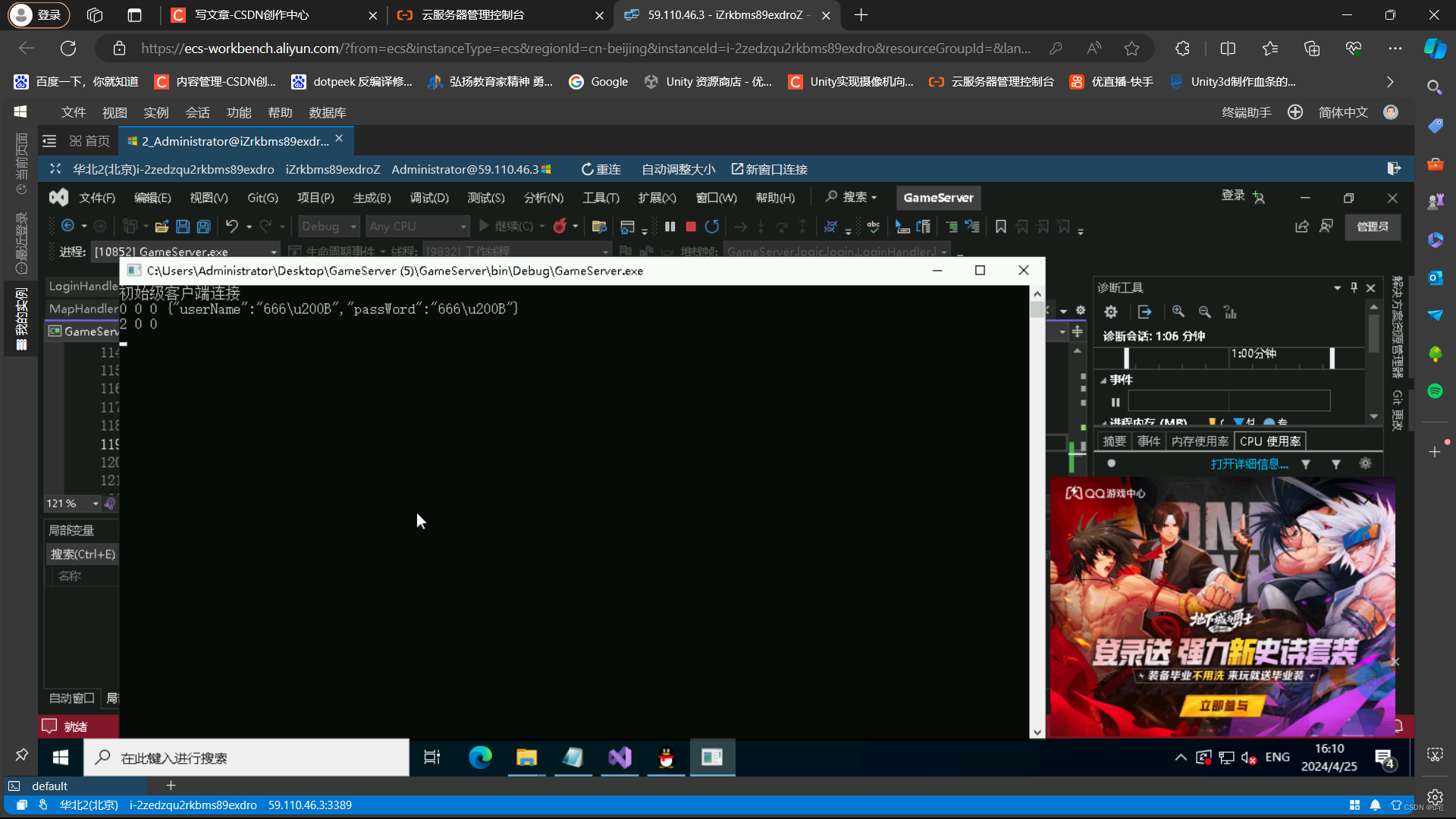
Task: Open the 打开详细信息... link
Action: coord(1250,464)
